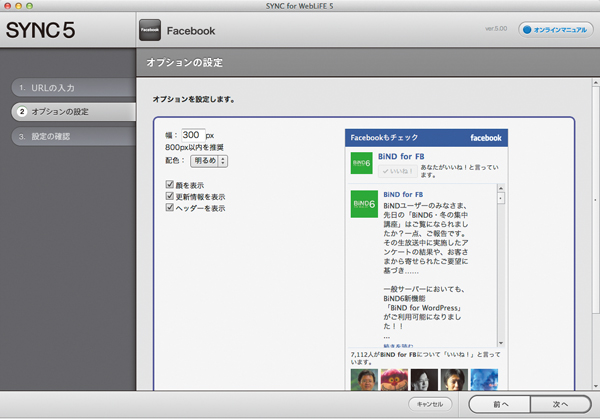Click the main panel scroll up arrow
Viewport: 600px width, 419px height.
point(595,82)
